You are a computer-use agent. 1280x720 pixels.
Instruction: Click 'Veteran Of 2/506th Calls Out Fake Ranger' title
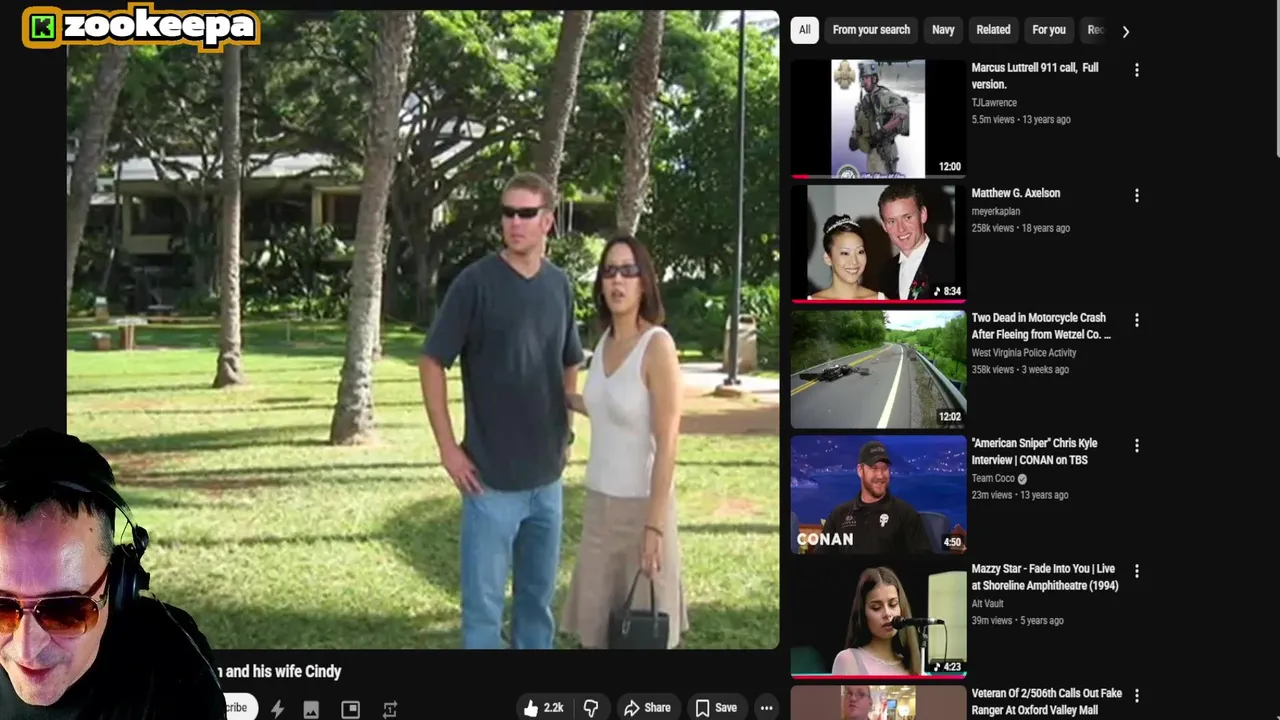(1046, 701)
